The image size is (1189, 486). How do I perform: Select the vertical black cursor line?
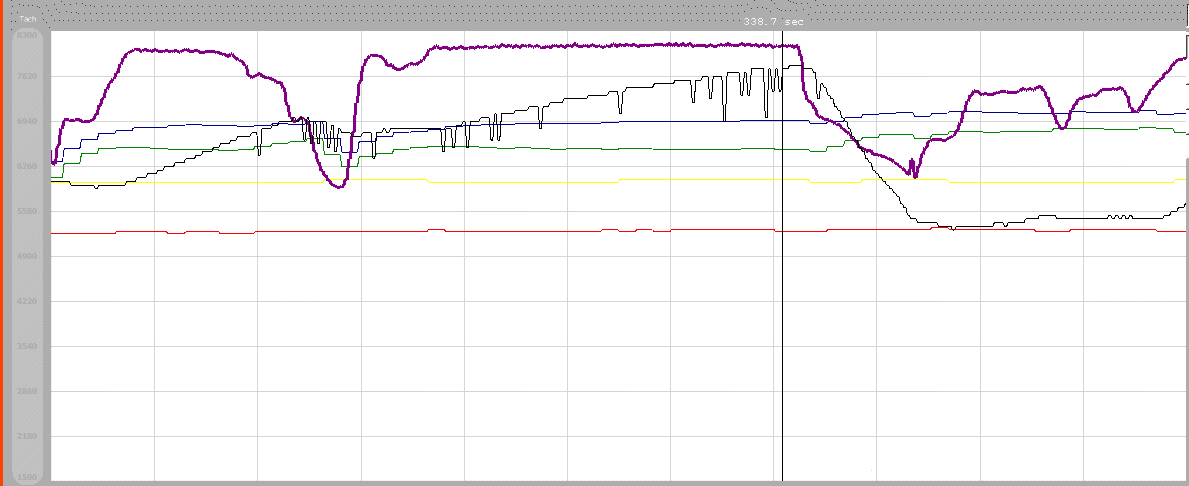coord(782,350)
